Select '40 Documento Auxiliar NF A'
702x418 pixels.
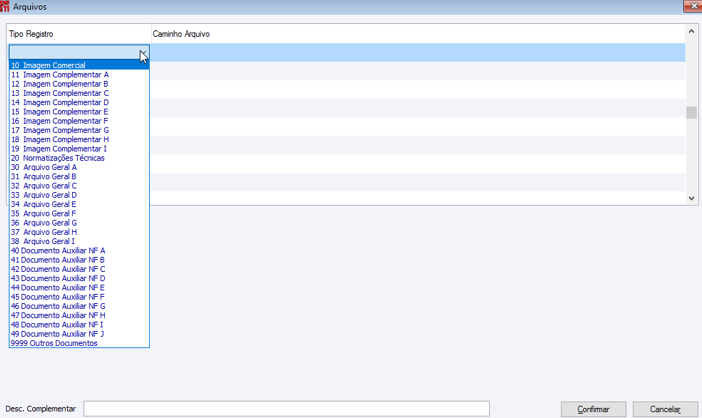click(x=79, y=251)
